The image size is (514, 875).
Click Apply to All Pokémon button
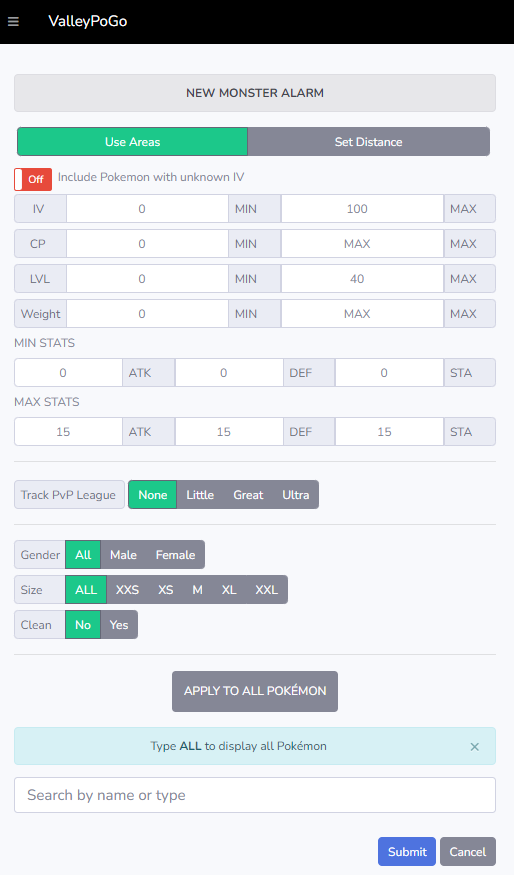(x=255, y=691)
